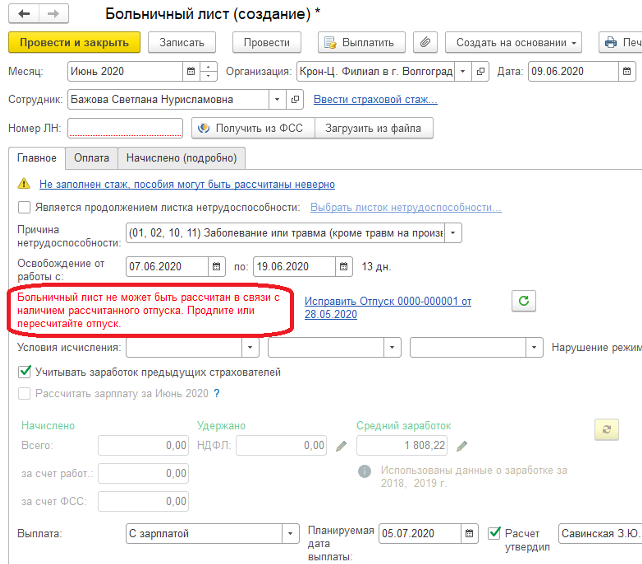Click the Дата field 09.06.2020
Image resolution: width=642 pixels, height=564 pixels.
coord(573,71)
